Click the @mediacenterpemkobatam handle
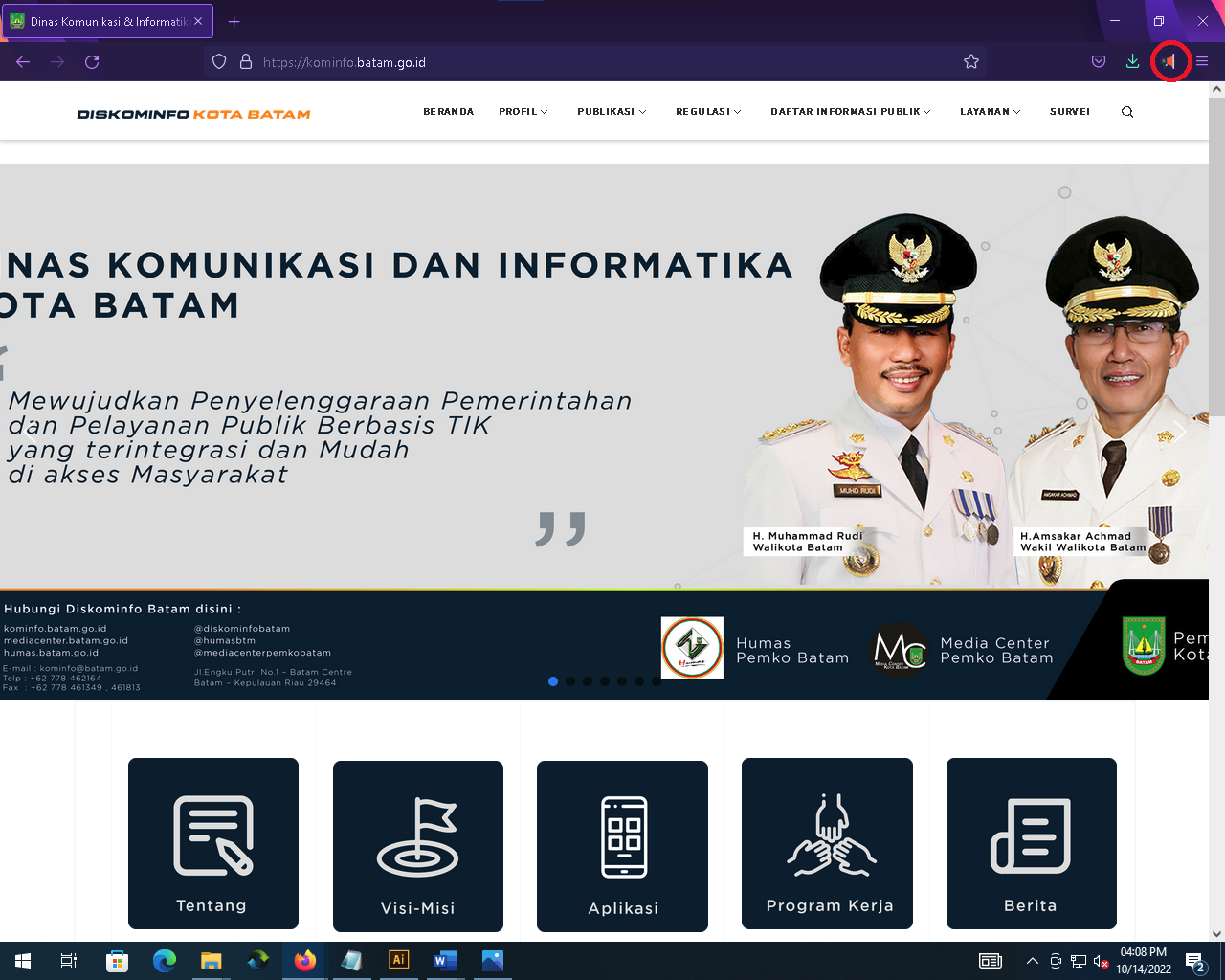Viewport: 1225px width, 980px height. click(x=262, y=653)
